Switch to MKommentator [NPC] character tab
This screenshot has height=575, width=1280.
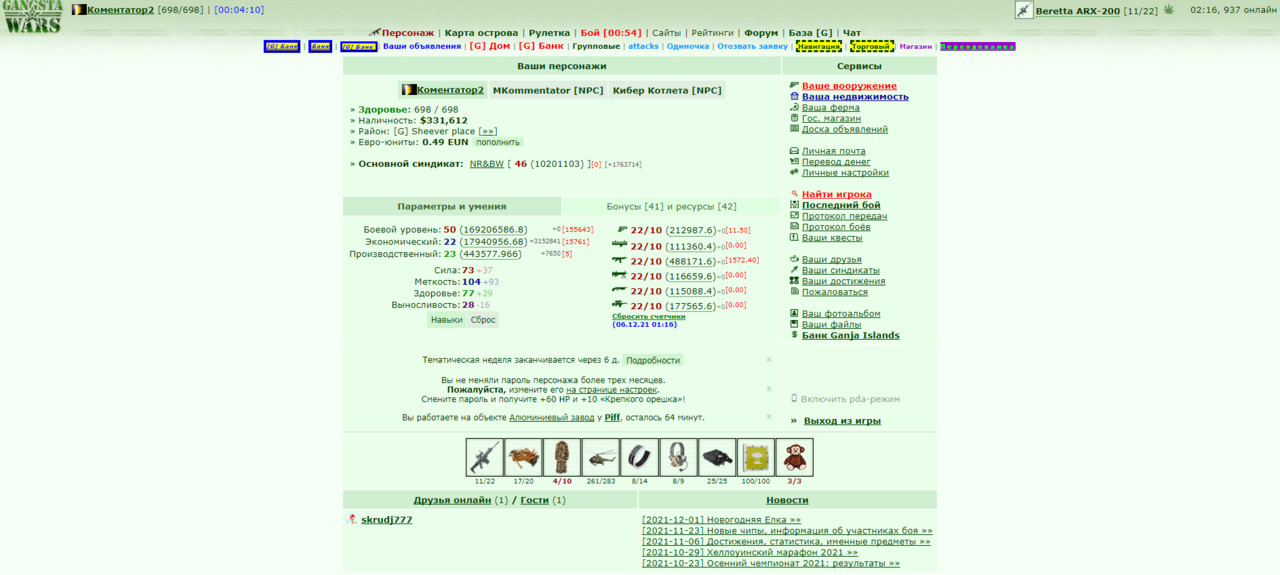(x=548, y=90)
